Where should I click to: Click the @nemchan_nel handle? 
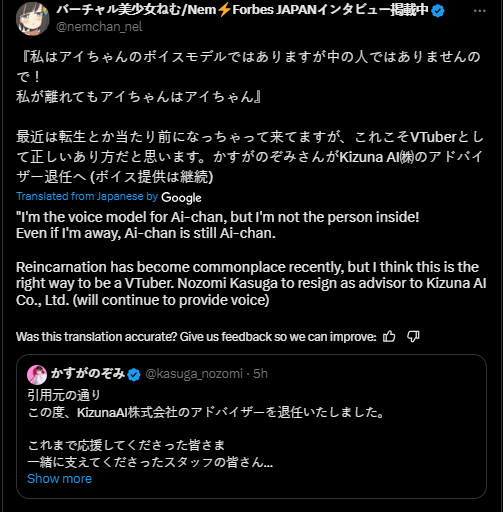tap(99, 27)
